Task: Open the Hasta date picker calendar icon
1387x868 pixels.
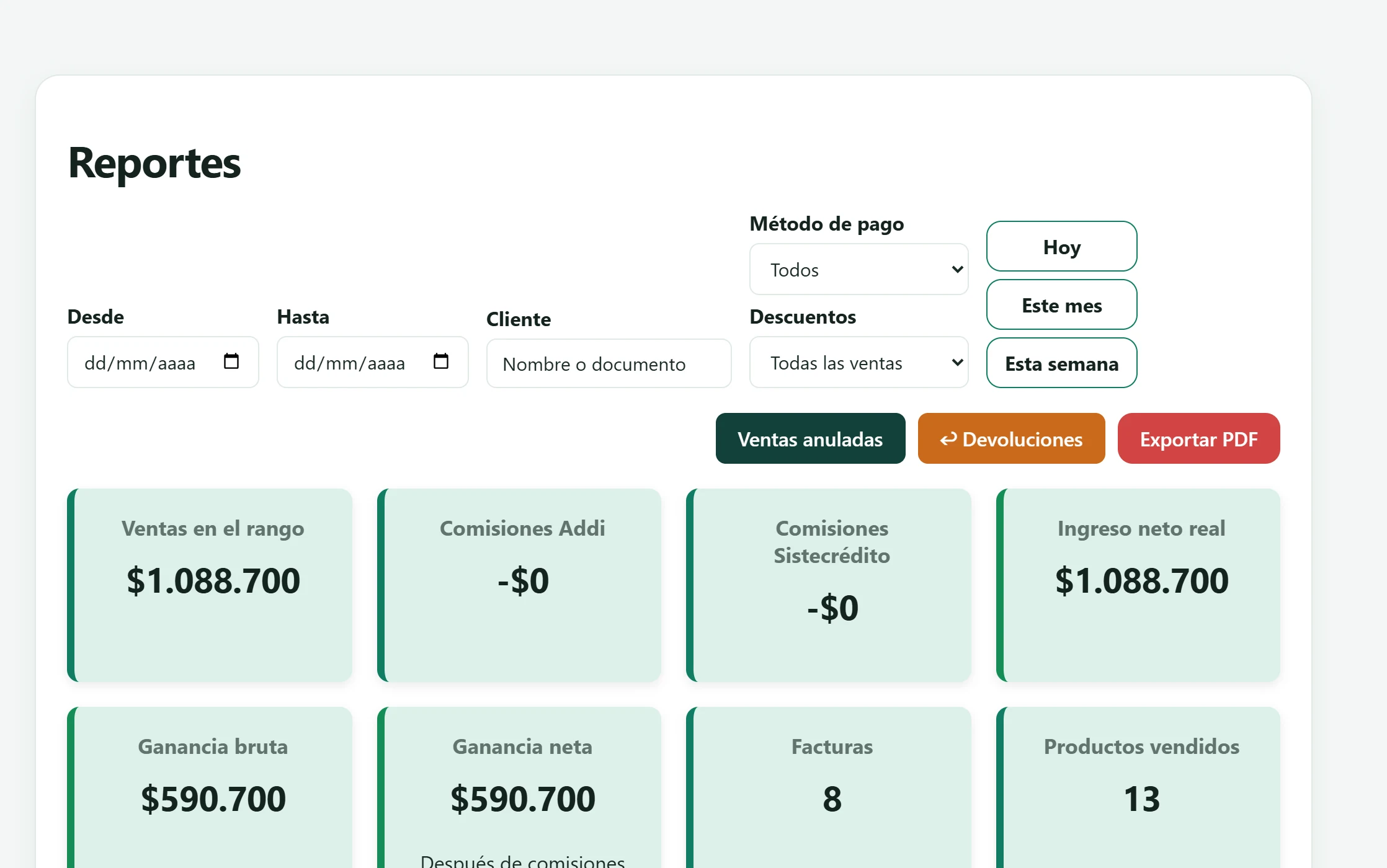Action: click(x=441, y=361)
